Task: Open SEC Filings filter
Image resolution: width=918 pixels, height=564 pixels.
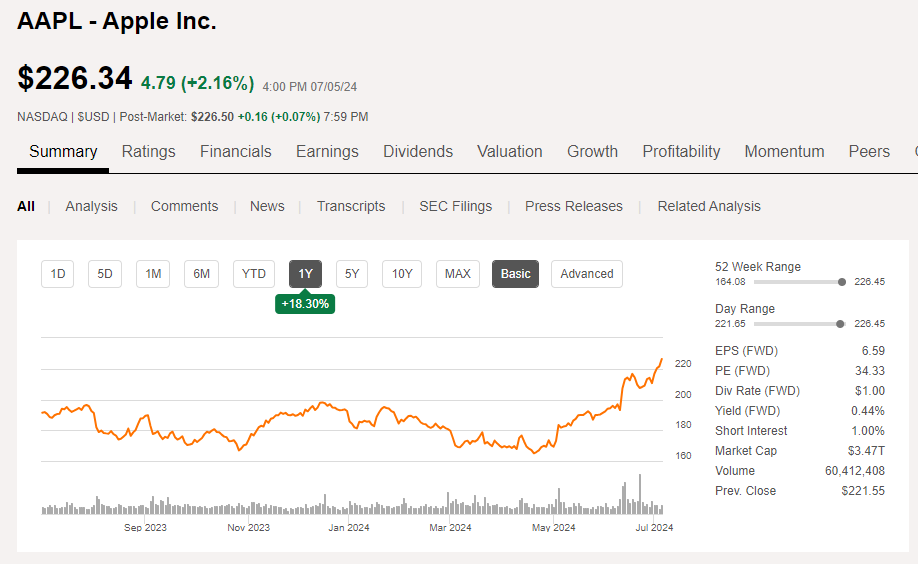Action: pyautogui.click(x=455, y=206)
